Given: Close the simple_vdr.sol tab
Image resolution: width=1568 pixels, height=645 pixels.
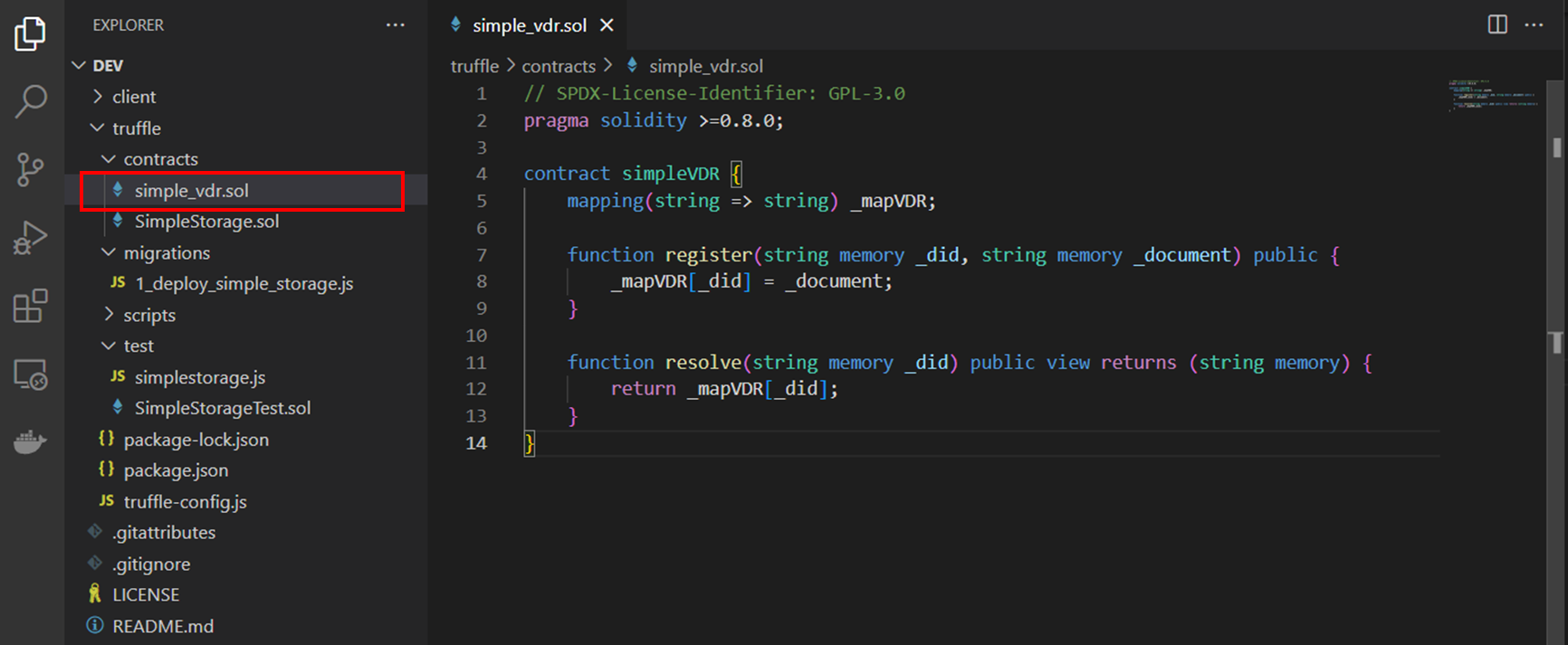Looking at the screenshot, I should (607, 25).
